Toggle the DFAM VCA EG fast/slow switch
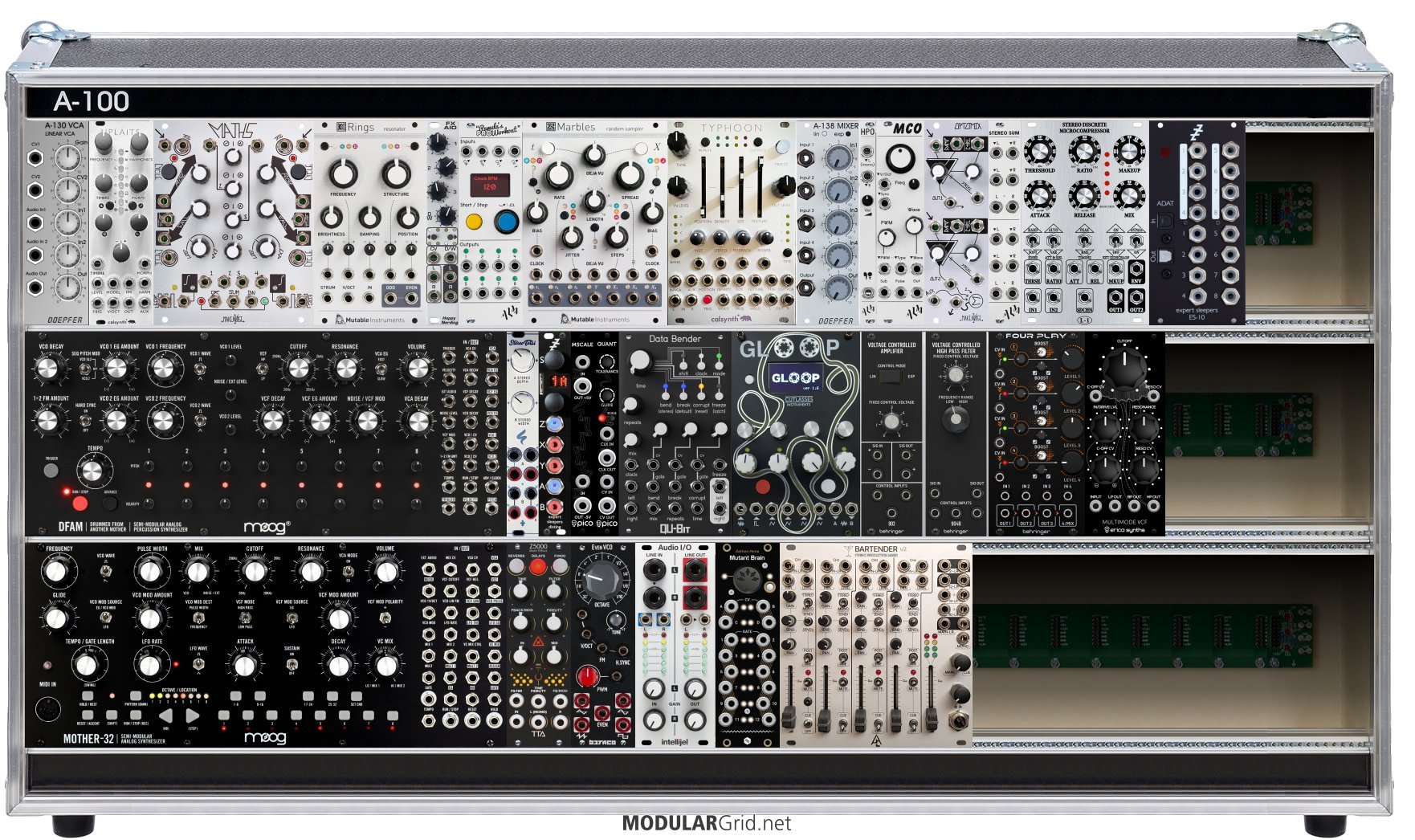The height and width of the screenshot is (840, 1415). 381,369
